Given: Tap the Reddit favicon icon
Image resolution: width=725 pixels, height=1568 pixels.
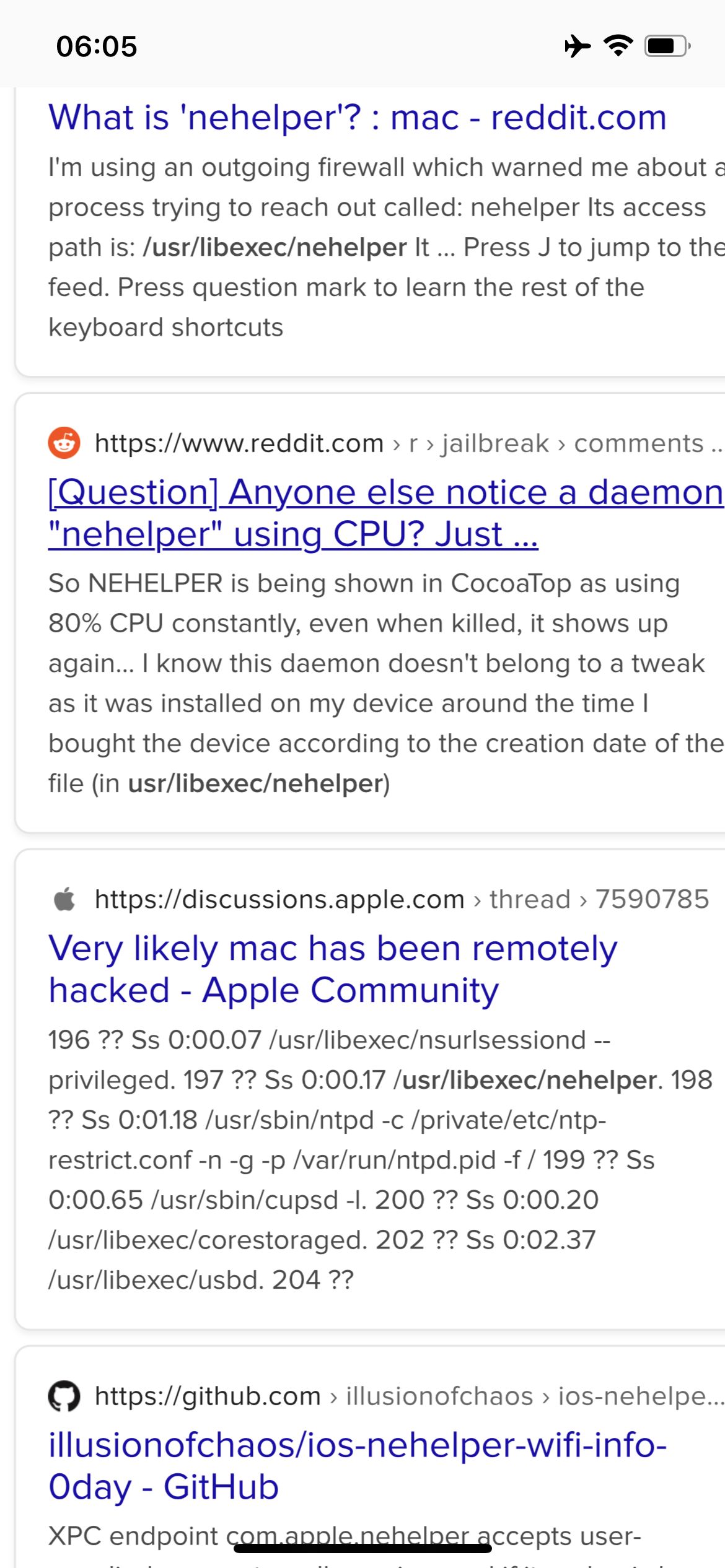Looking at the screenshot, I should pyautogui.click(x=64, y=443).
